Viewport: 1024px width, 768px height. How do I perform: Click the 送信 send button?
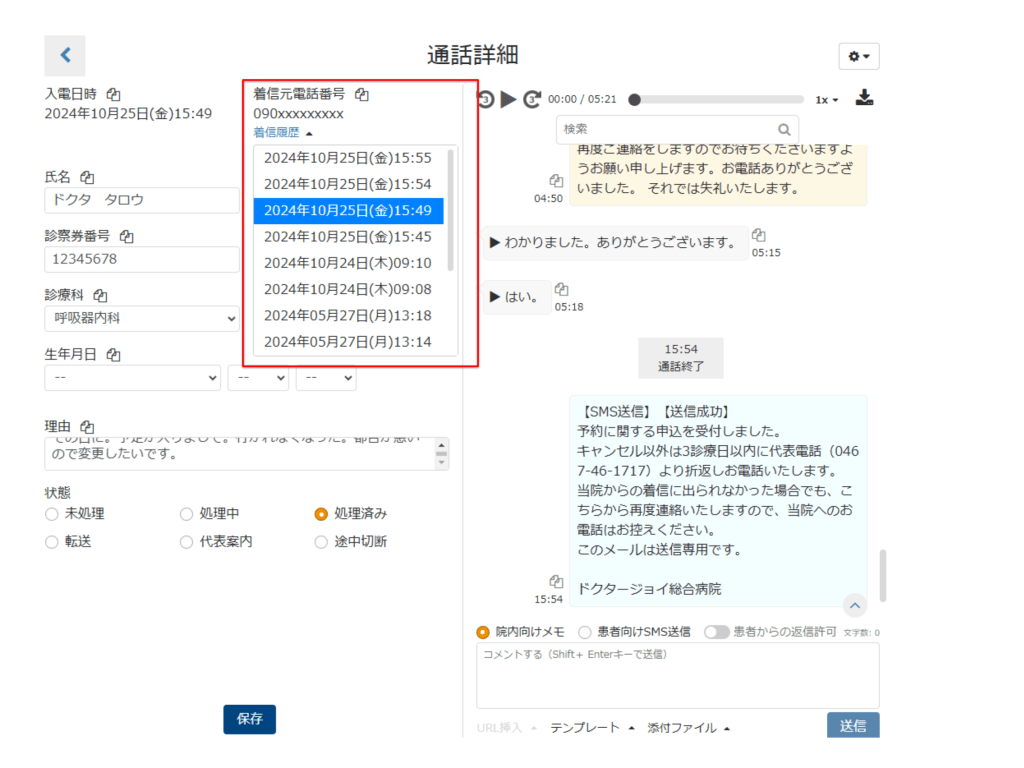pos(852,727)
